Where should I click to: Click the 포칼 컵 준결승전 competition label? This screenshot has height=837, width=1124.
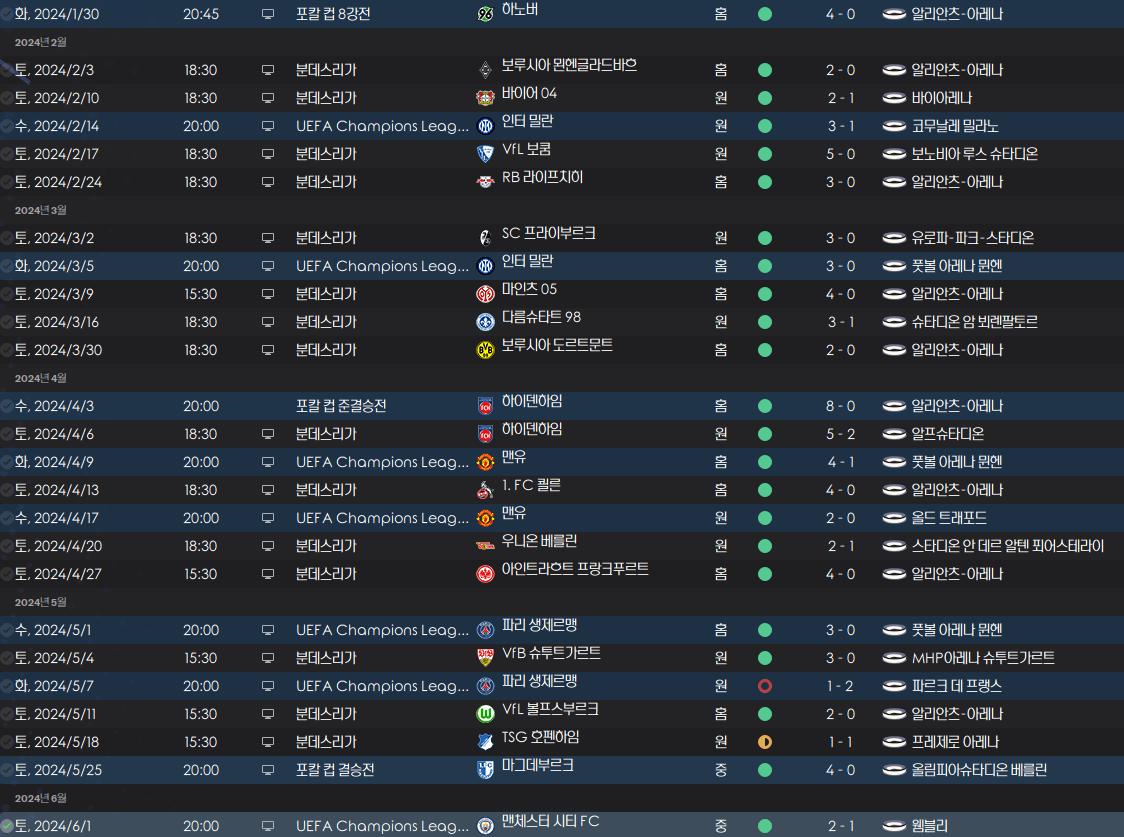[341, 406]
